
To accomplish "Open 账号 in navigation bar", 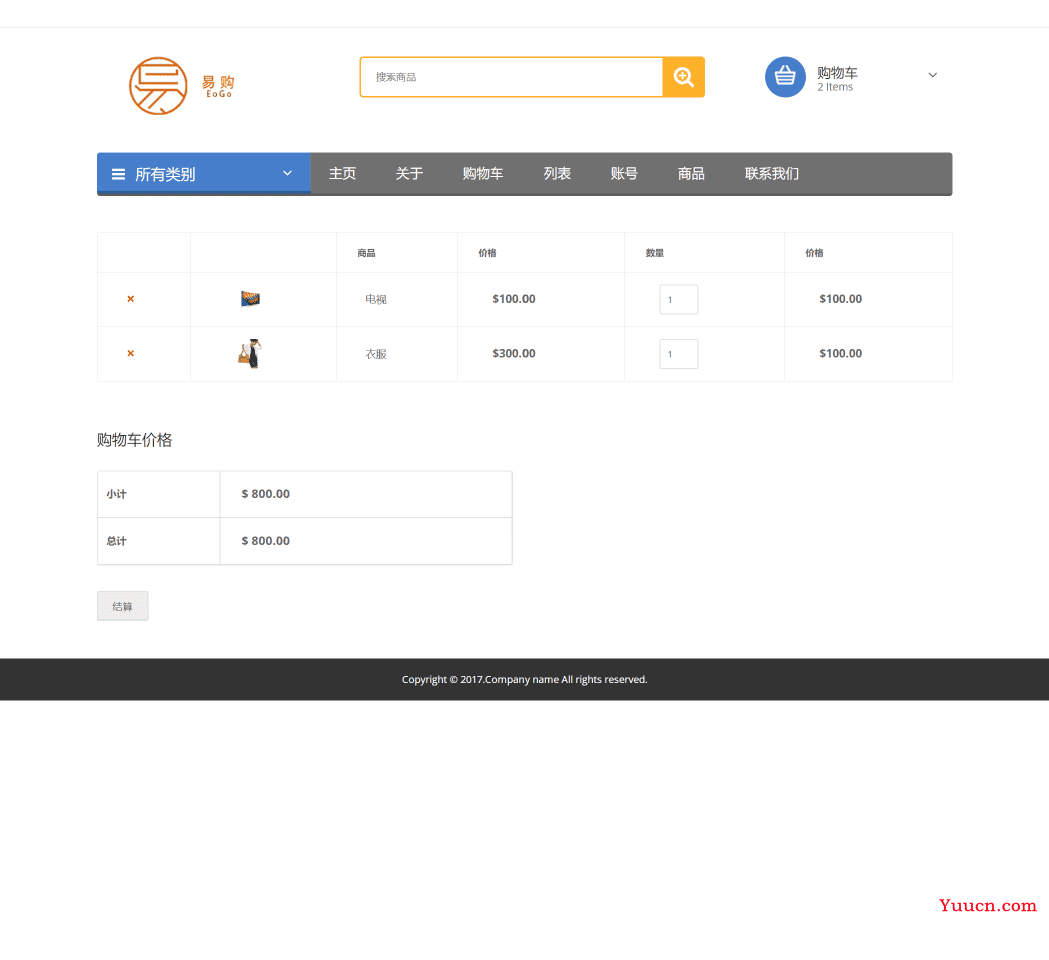I will click(x=624, y=174).
